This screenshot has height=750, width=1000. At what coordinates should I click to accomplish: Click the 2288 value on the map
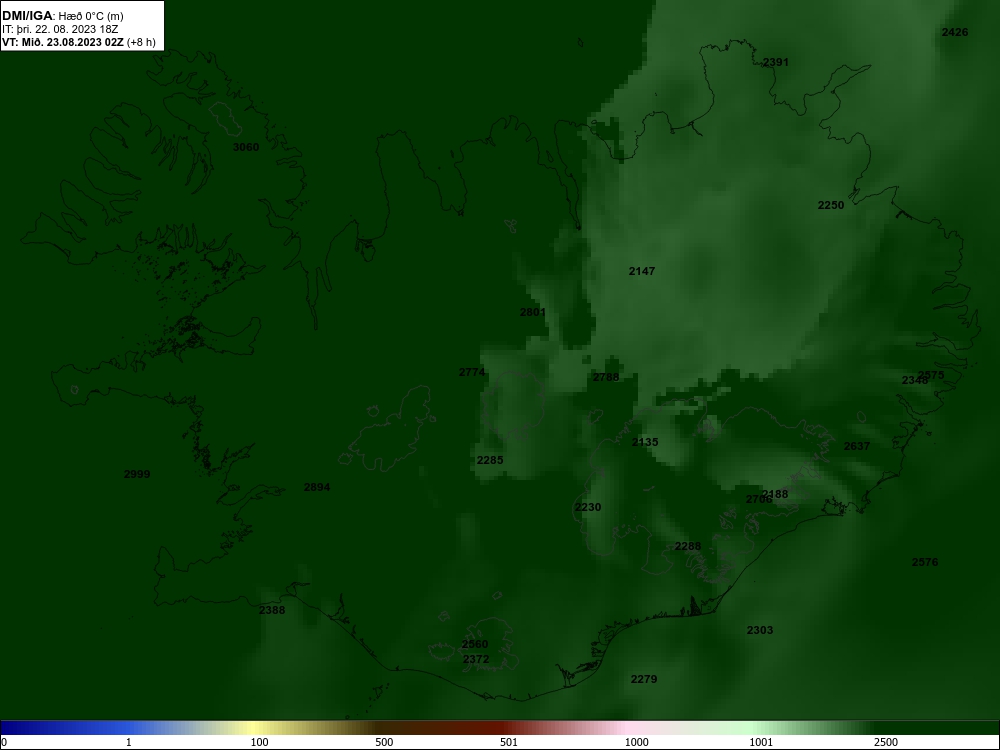(688, 547)
